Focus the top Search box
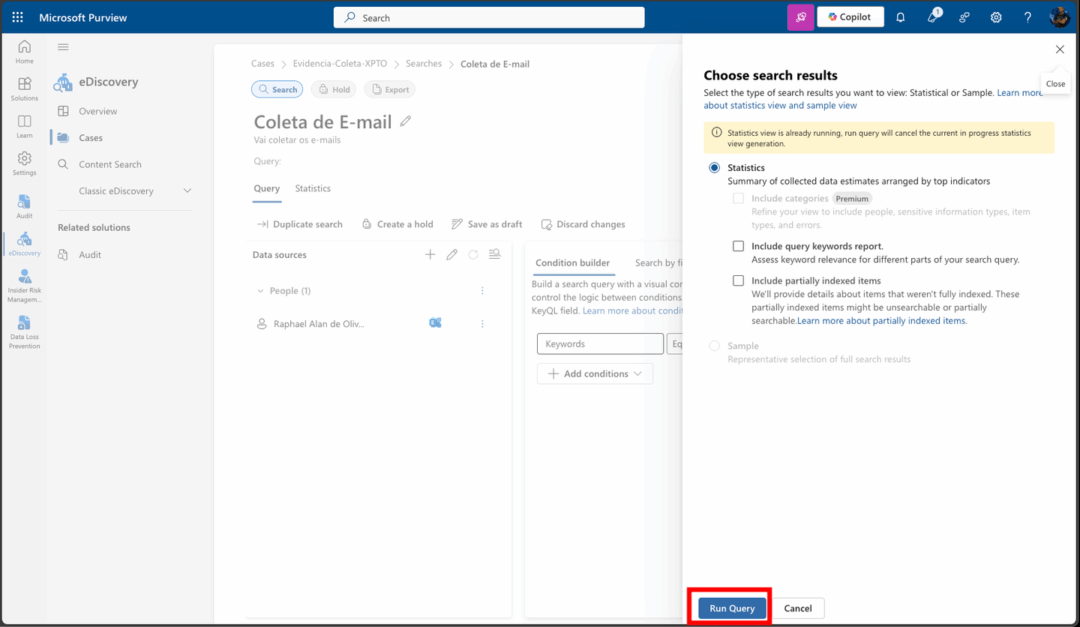The width and height of the screenshot is (1080, 627). [x=489, y=17]
